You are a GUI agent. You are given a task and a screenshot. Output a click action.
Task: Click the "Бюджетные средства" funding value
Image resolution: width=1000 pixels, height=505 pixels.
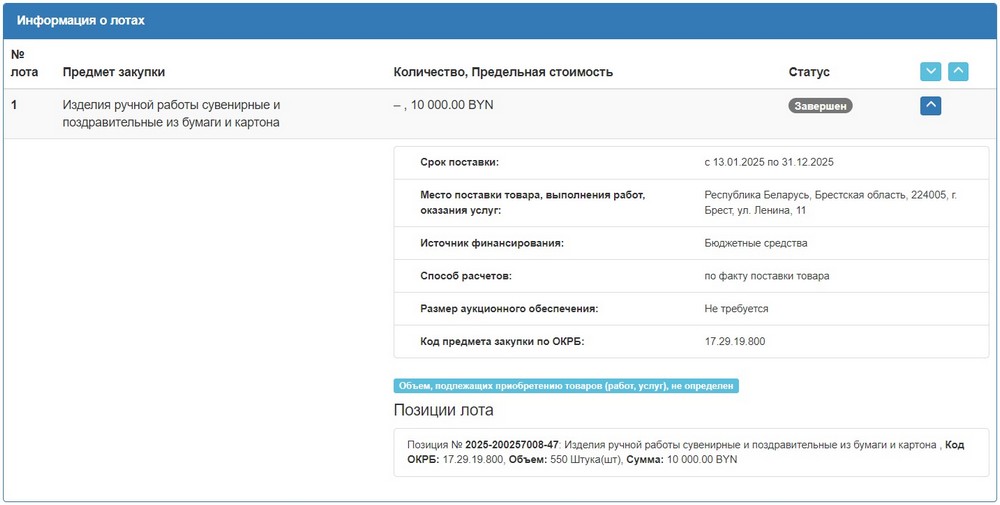[755, 243]
